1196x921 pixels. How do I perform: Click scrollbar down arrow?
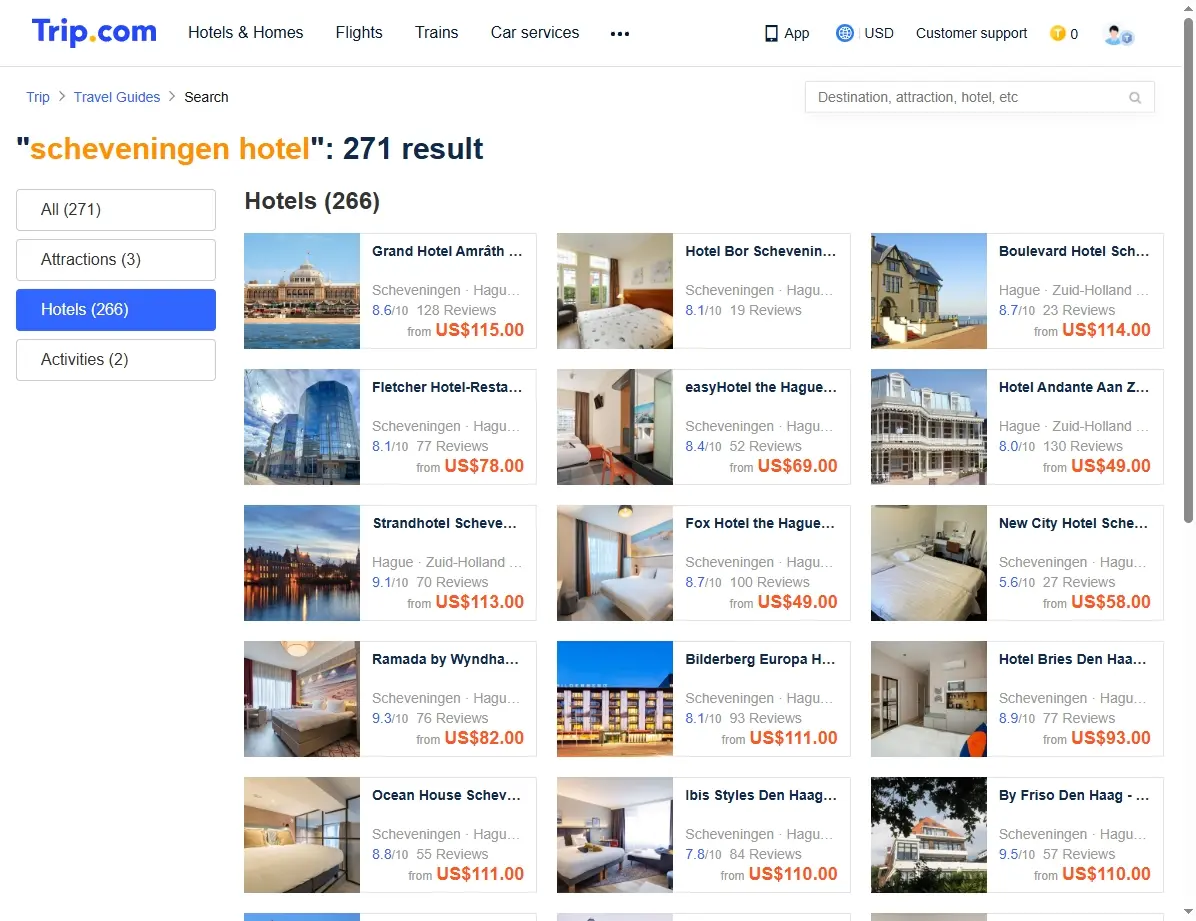click(1188, 912)
